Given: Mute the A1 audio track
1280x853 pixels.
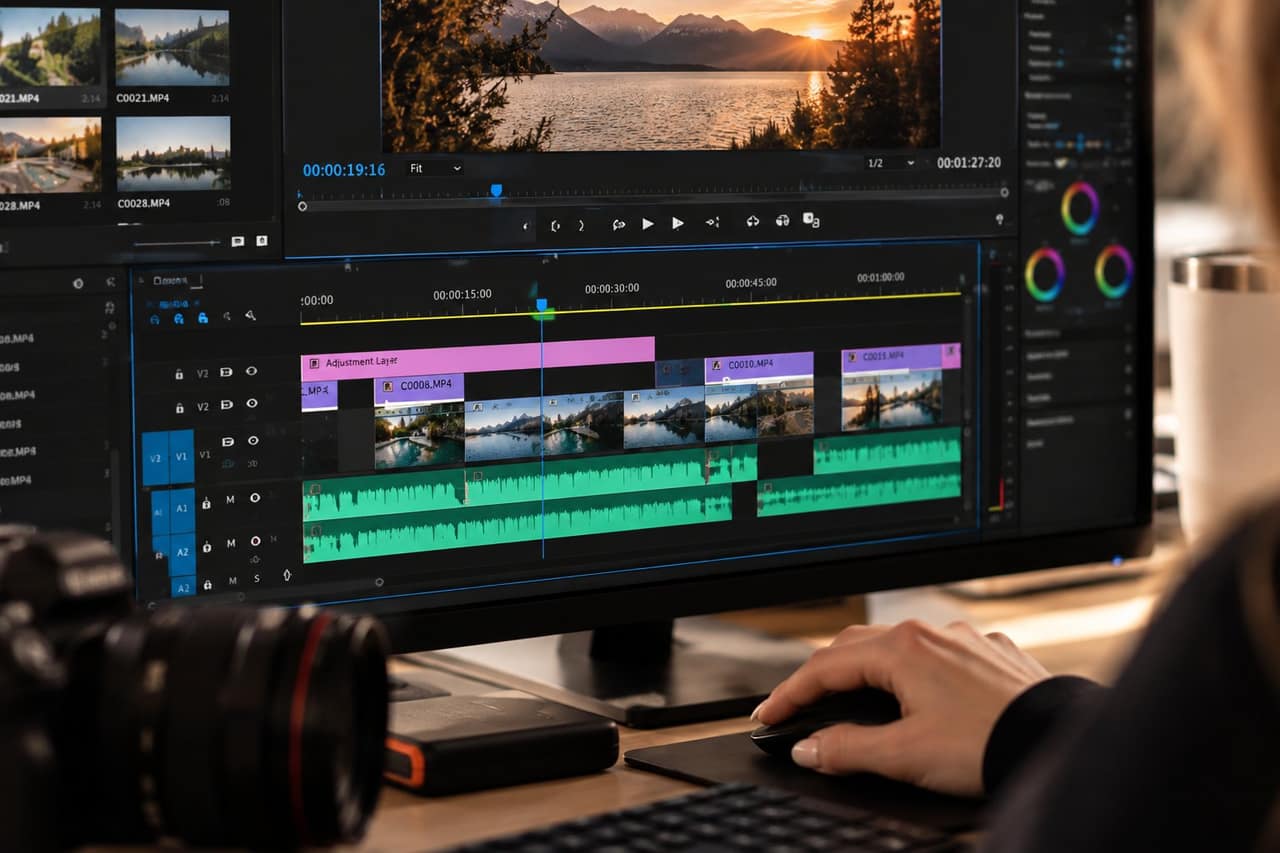Looking at the screenshot, I should [230, 499].
